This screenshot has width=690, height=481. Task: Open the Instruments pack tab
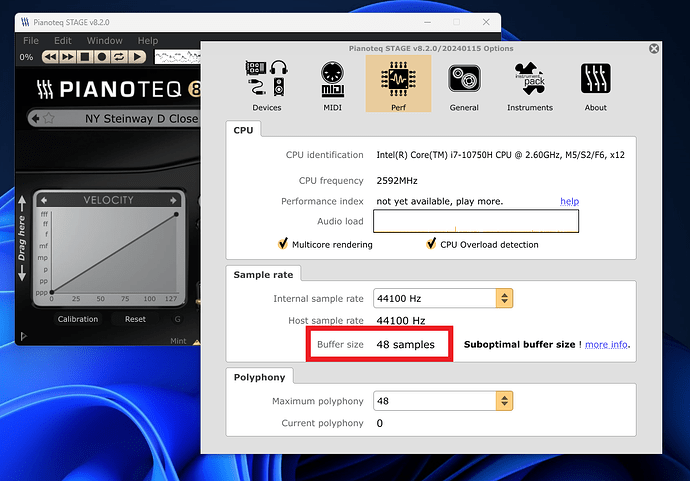(x=530, y=84)
